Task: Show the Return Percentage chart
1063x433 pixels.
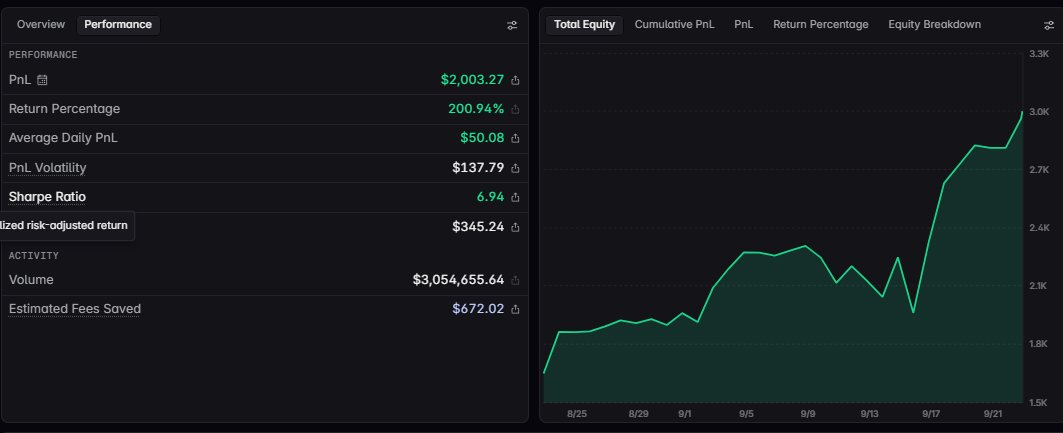Action: click(x=820, y=24)
